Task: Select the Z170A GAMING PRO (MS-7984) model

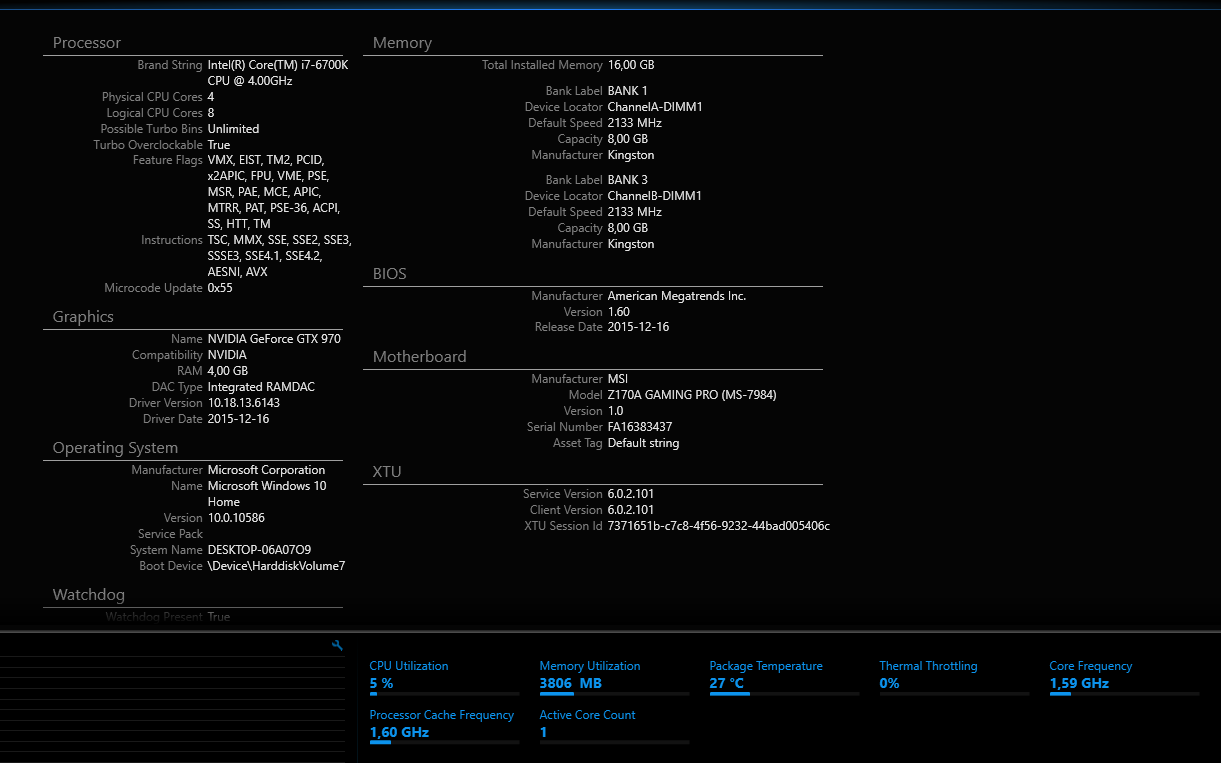Action: pyautogui.click(x=692, y=395)
